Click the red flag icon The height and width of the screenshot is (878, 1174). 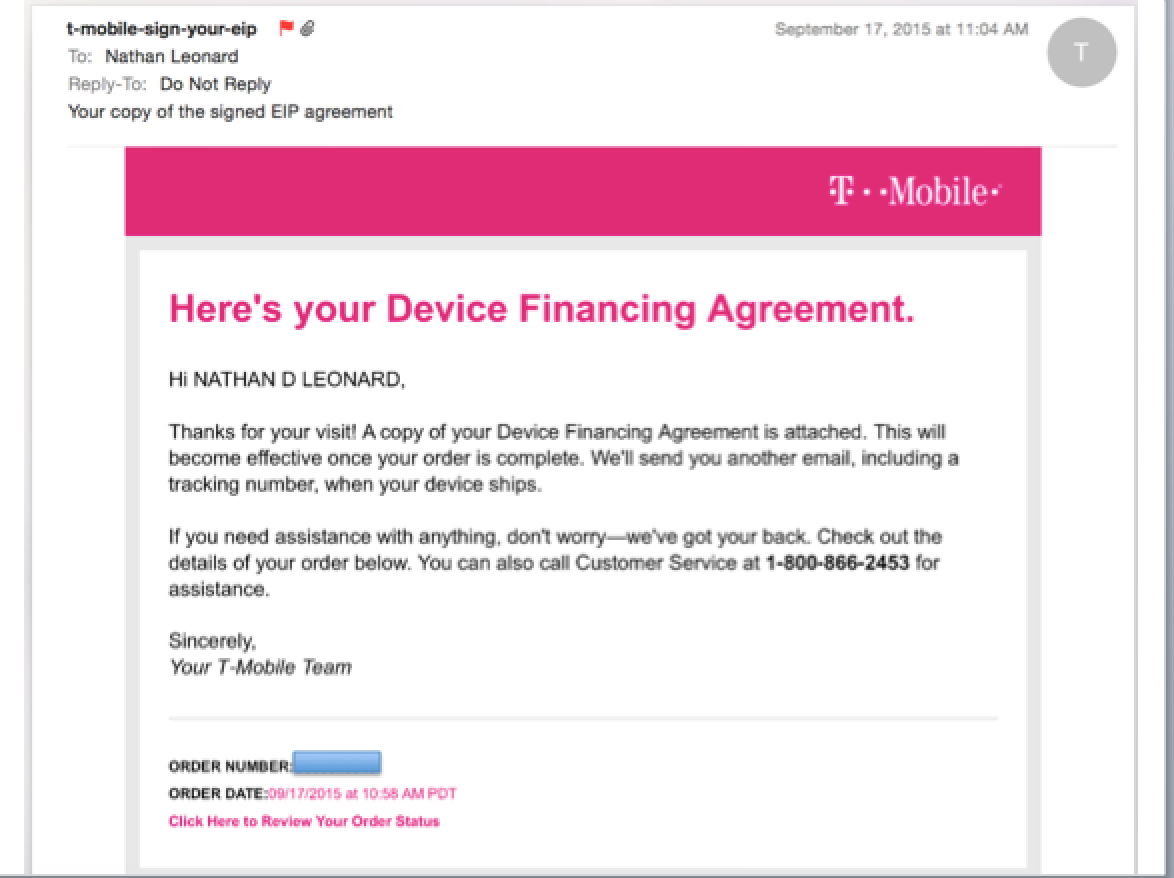(286, 28)
